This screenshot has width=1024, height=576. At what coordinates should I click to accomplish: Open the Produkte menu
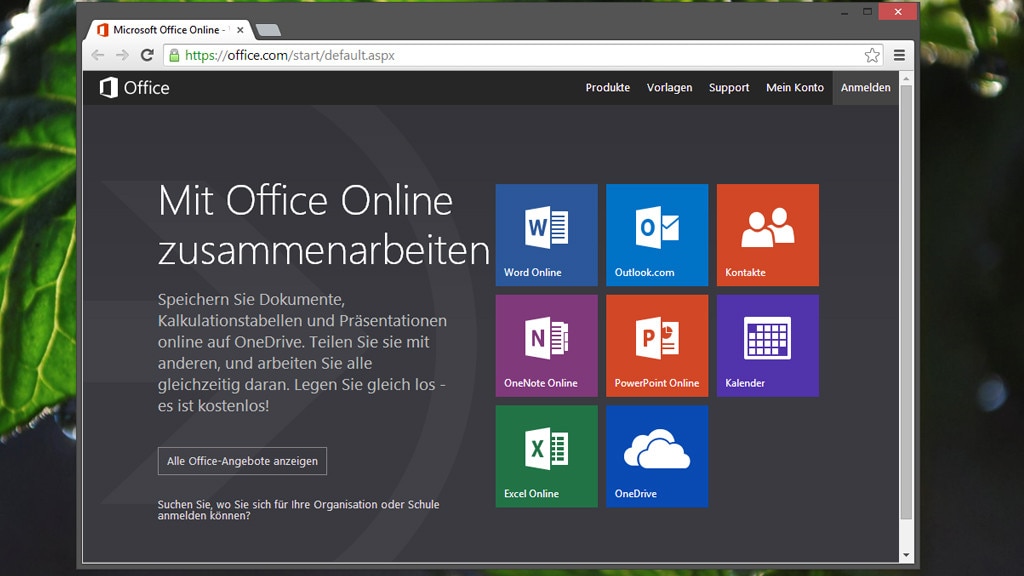coord(607,88)
